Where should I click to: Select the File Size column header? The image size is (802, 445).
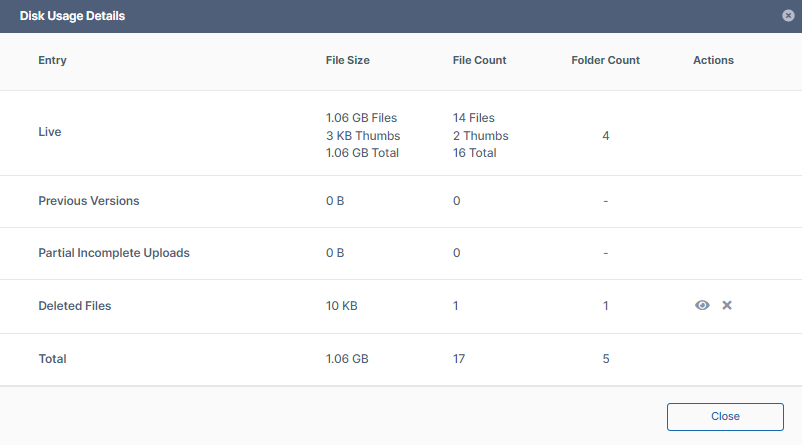click(x=347, y=60)
